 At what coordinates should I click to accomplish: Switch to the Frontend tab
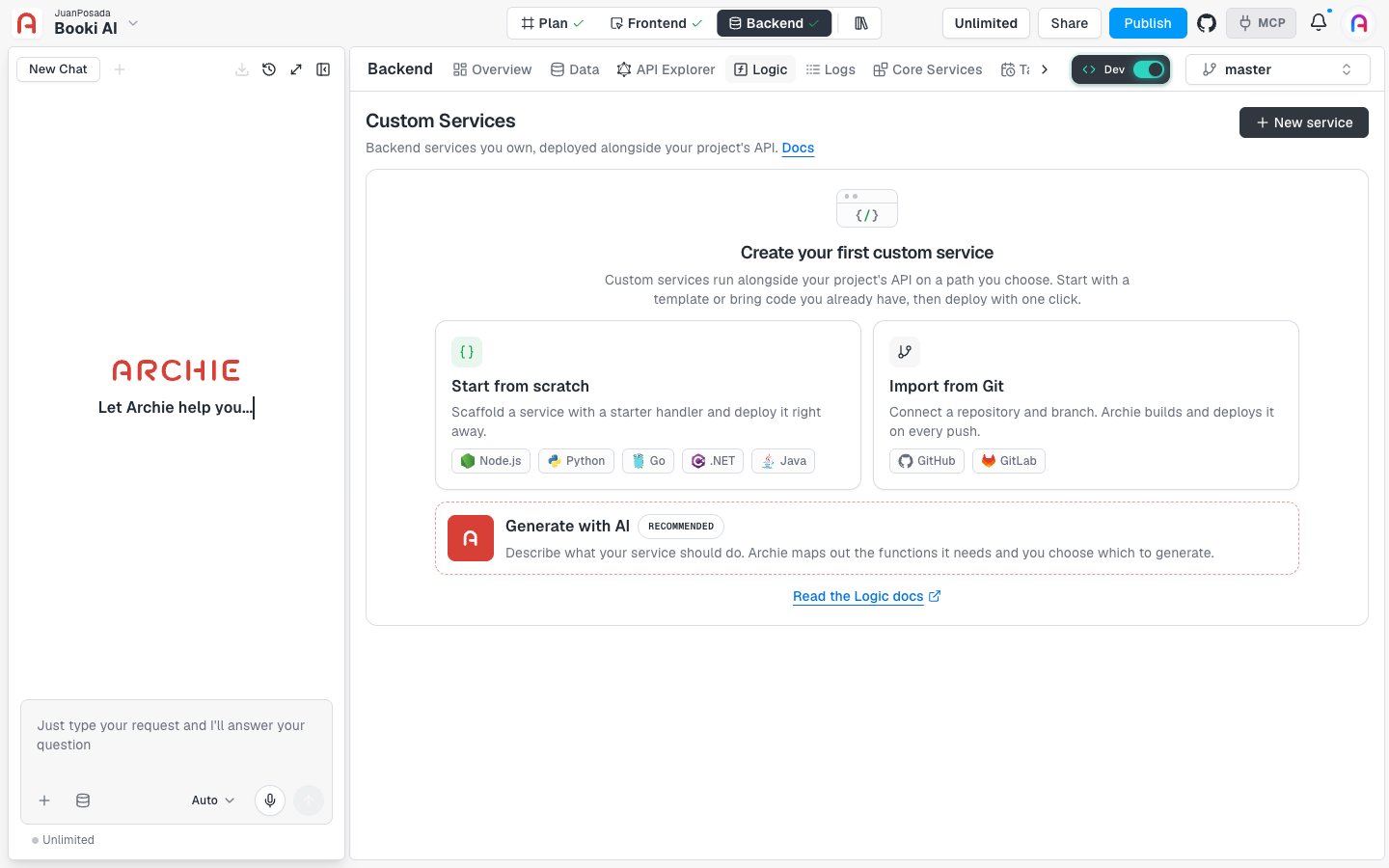[656, 23]
